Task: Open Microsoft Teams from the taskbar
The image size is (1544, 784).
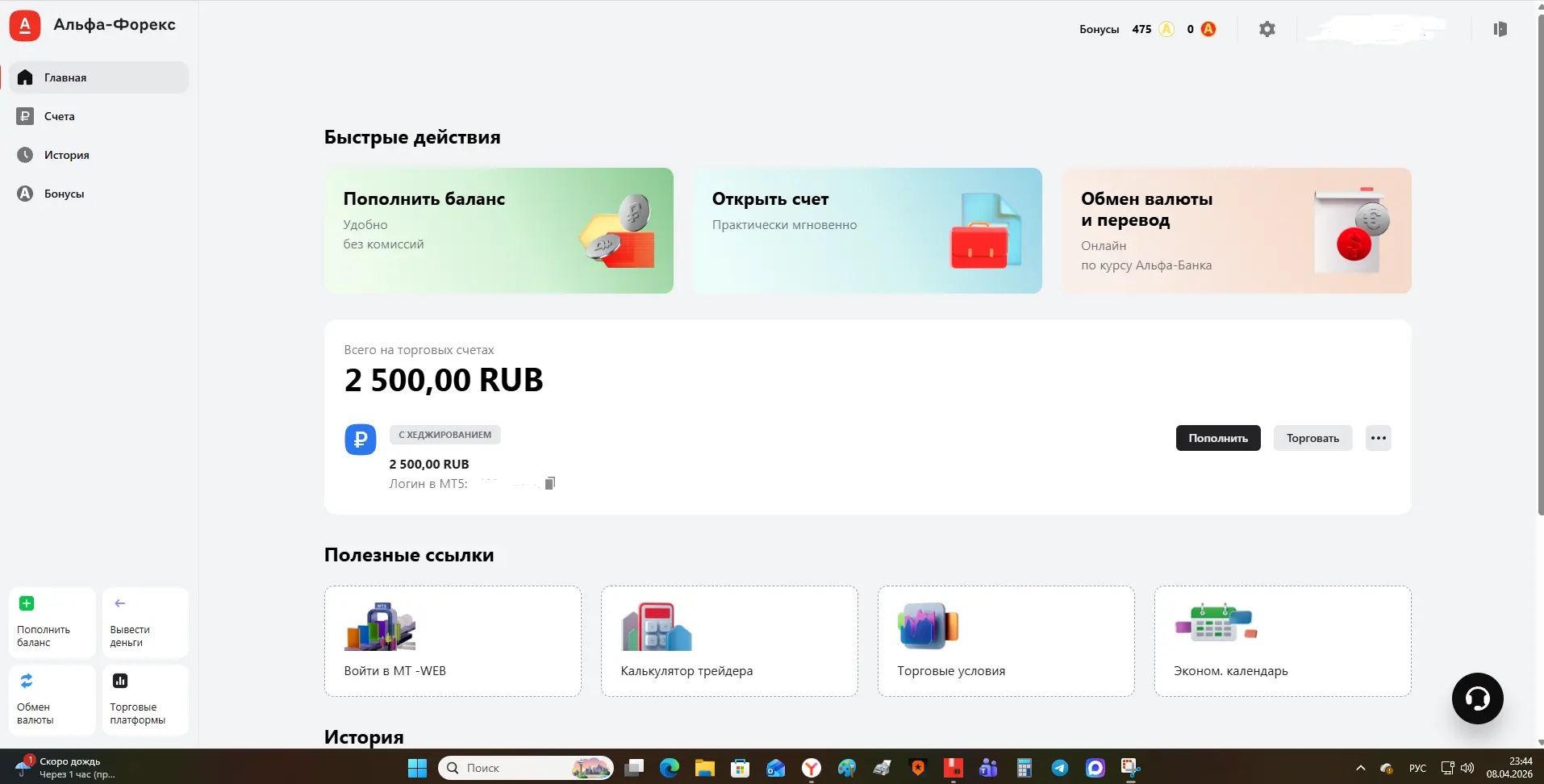Action: click(x=989, y=768)
